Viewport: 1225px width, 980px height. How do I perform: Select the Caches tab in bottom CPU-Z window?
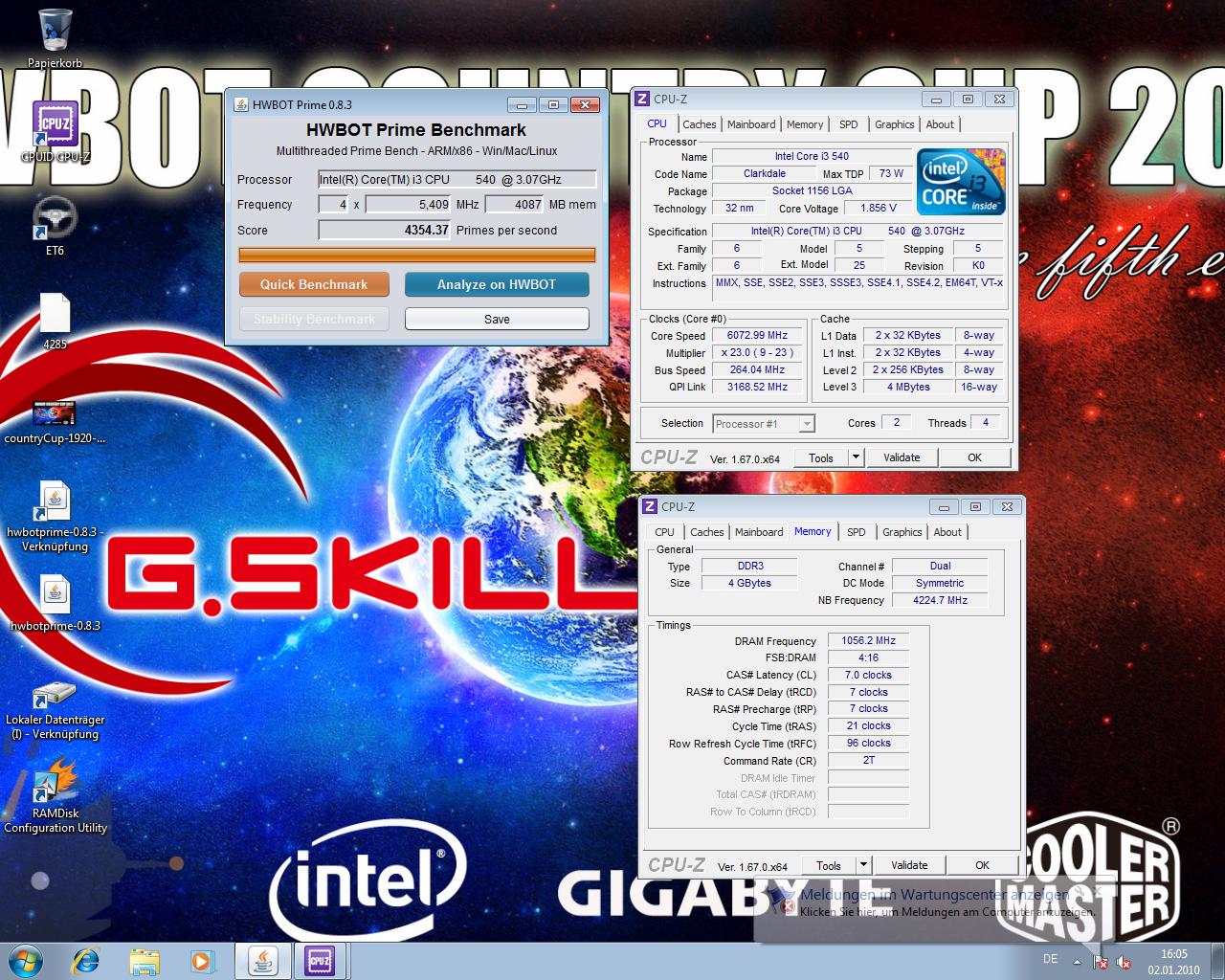707,532
